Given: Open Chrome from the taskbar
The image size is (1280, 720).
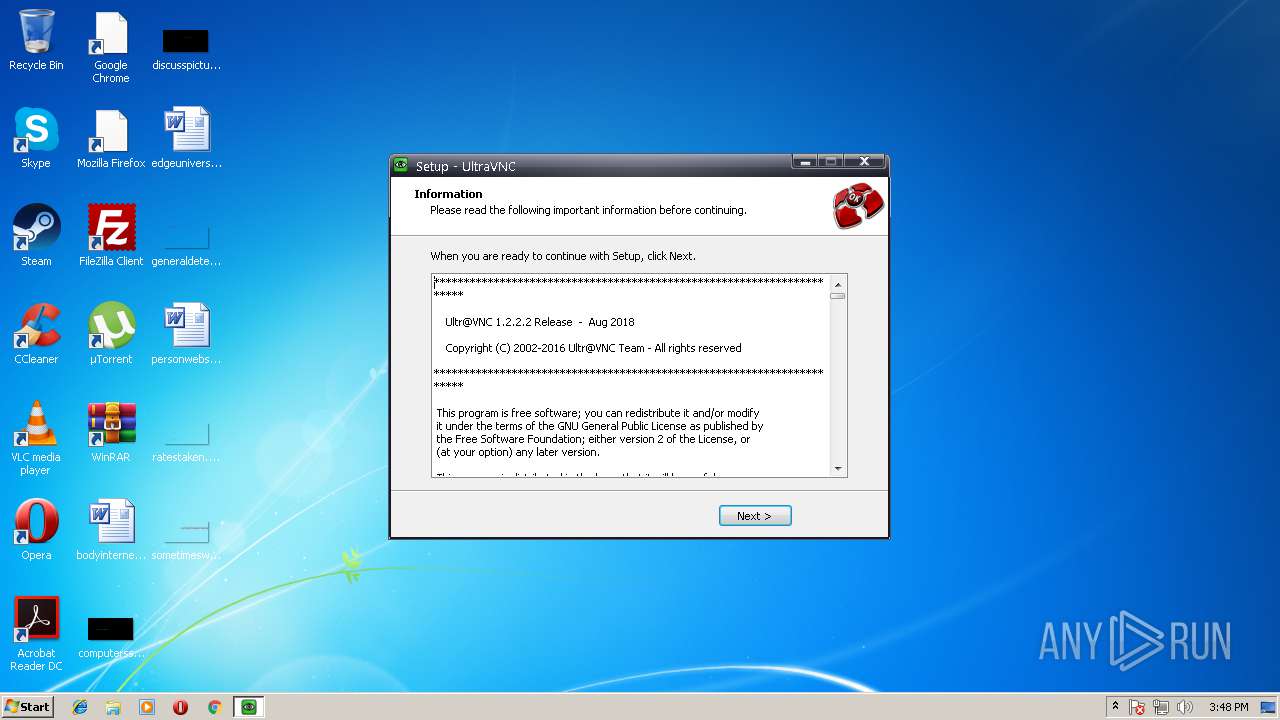Looking at the screenshot, I should (x=214, y=707).
